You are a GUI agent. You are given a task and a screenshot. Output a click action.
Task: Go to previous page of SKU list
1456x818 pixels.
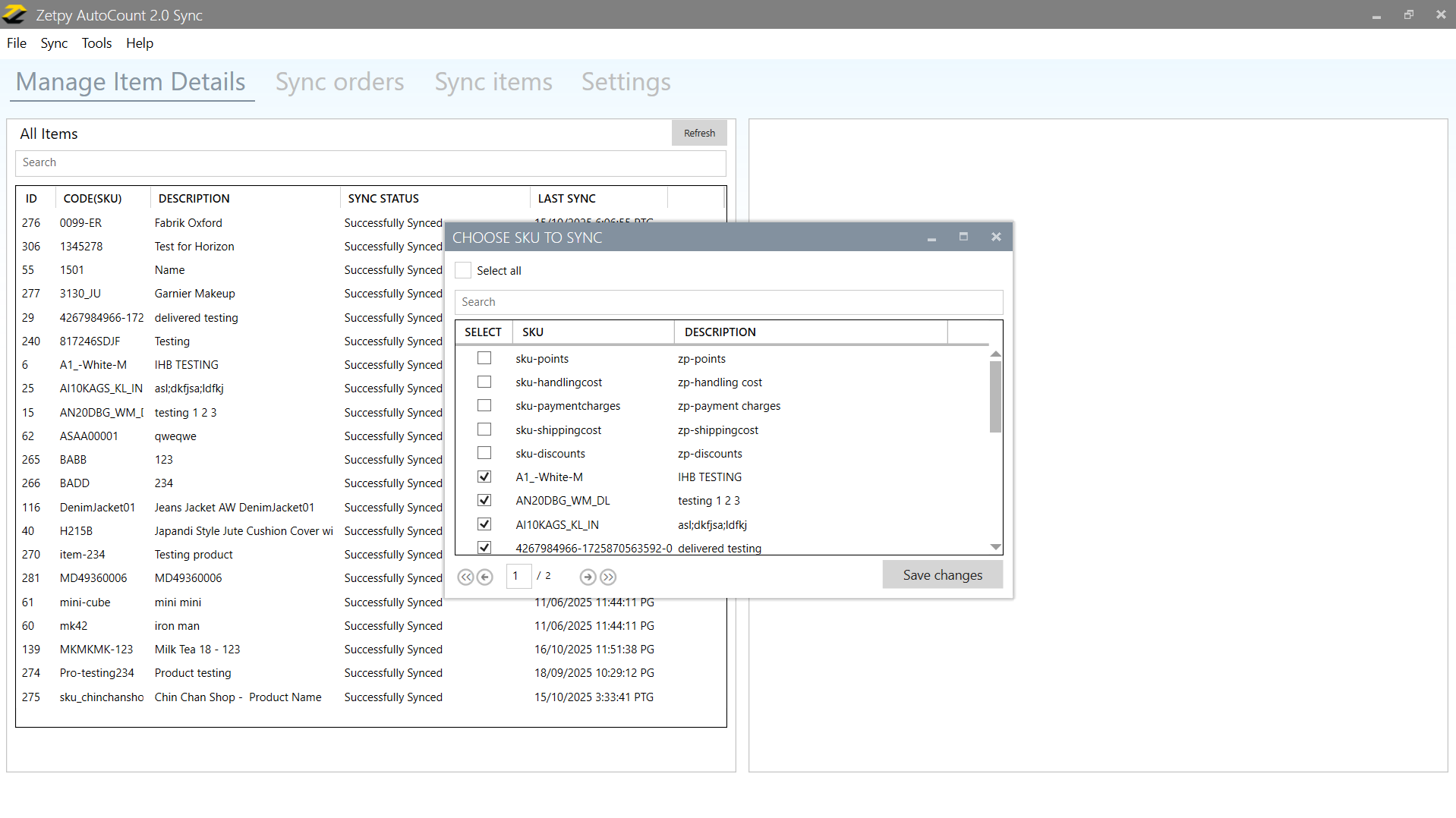pos(485,577)
